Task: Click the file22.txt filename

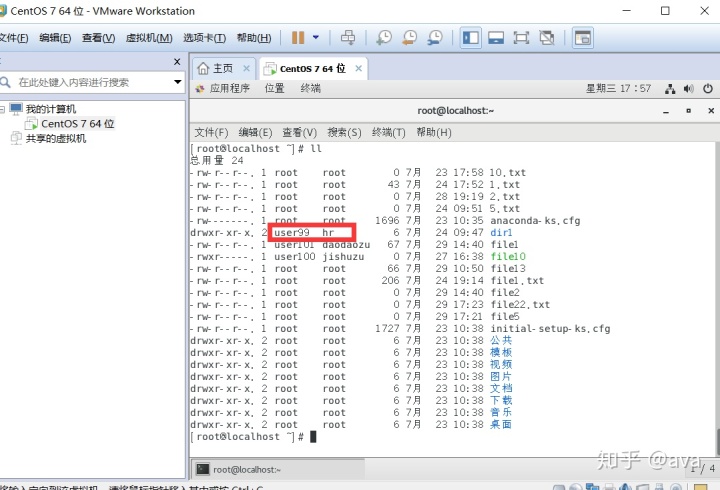Action: pos(520,304)
